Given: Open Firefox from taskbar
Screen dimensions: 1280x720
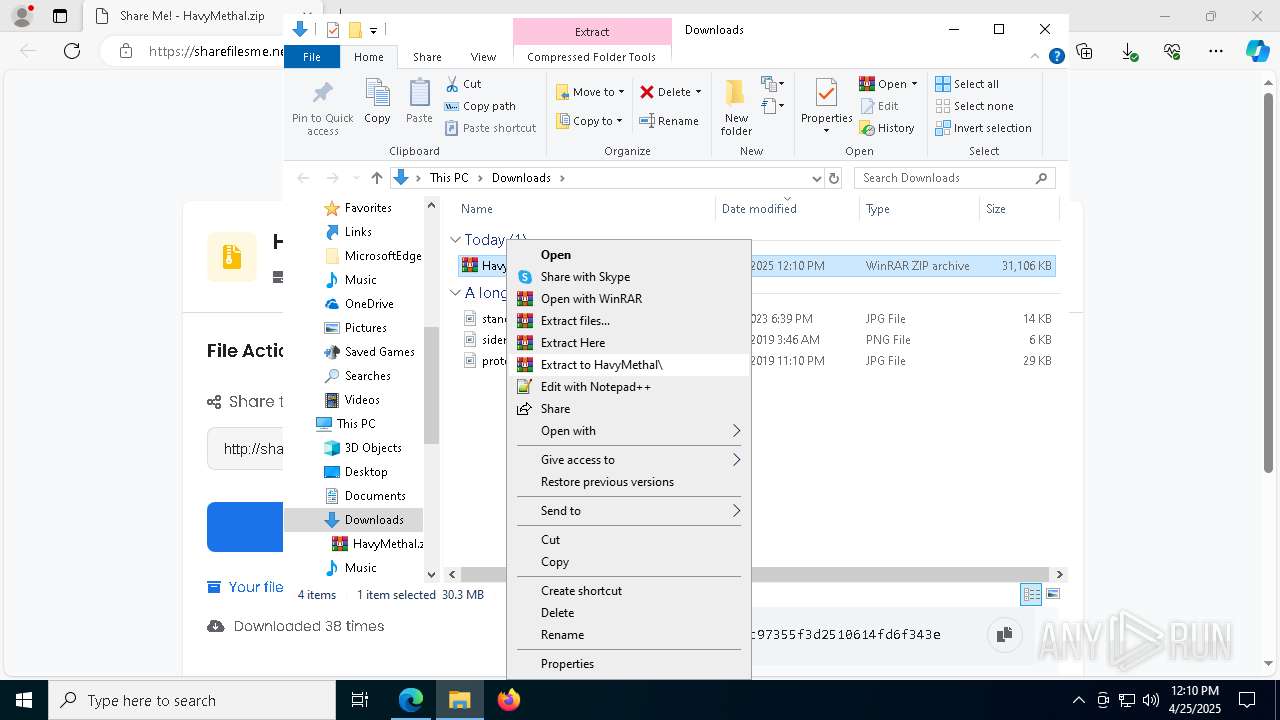Looking at the screenshot, I should 508,700.
